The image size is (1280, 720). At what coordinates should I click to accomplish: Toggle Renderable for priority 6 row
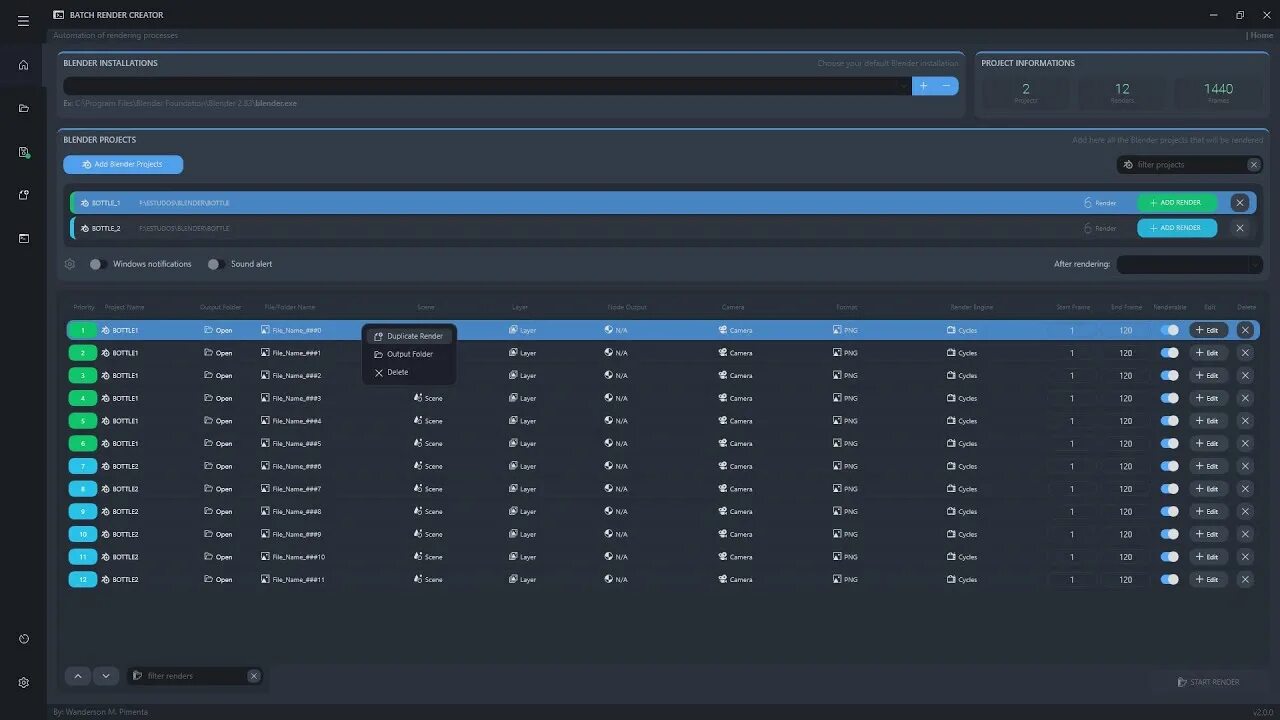1170,443
